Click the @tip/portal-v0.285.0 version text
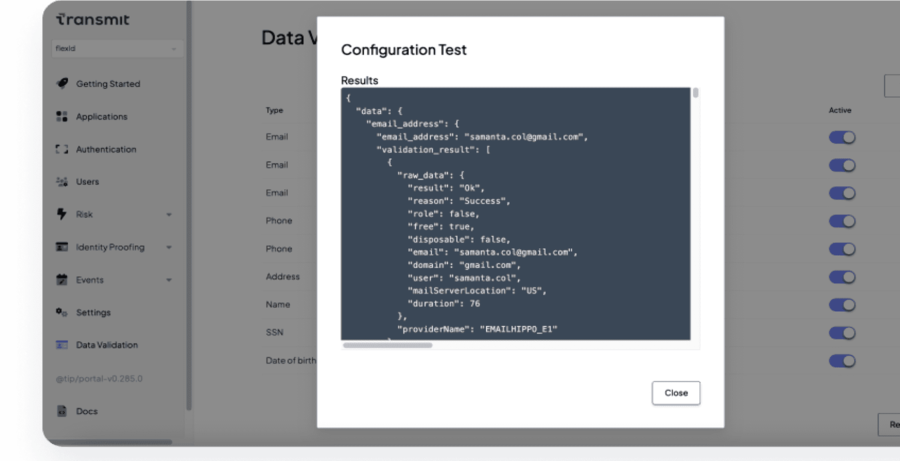This screenshot has width=900, height=461. click(99, 379)
